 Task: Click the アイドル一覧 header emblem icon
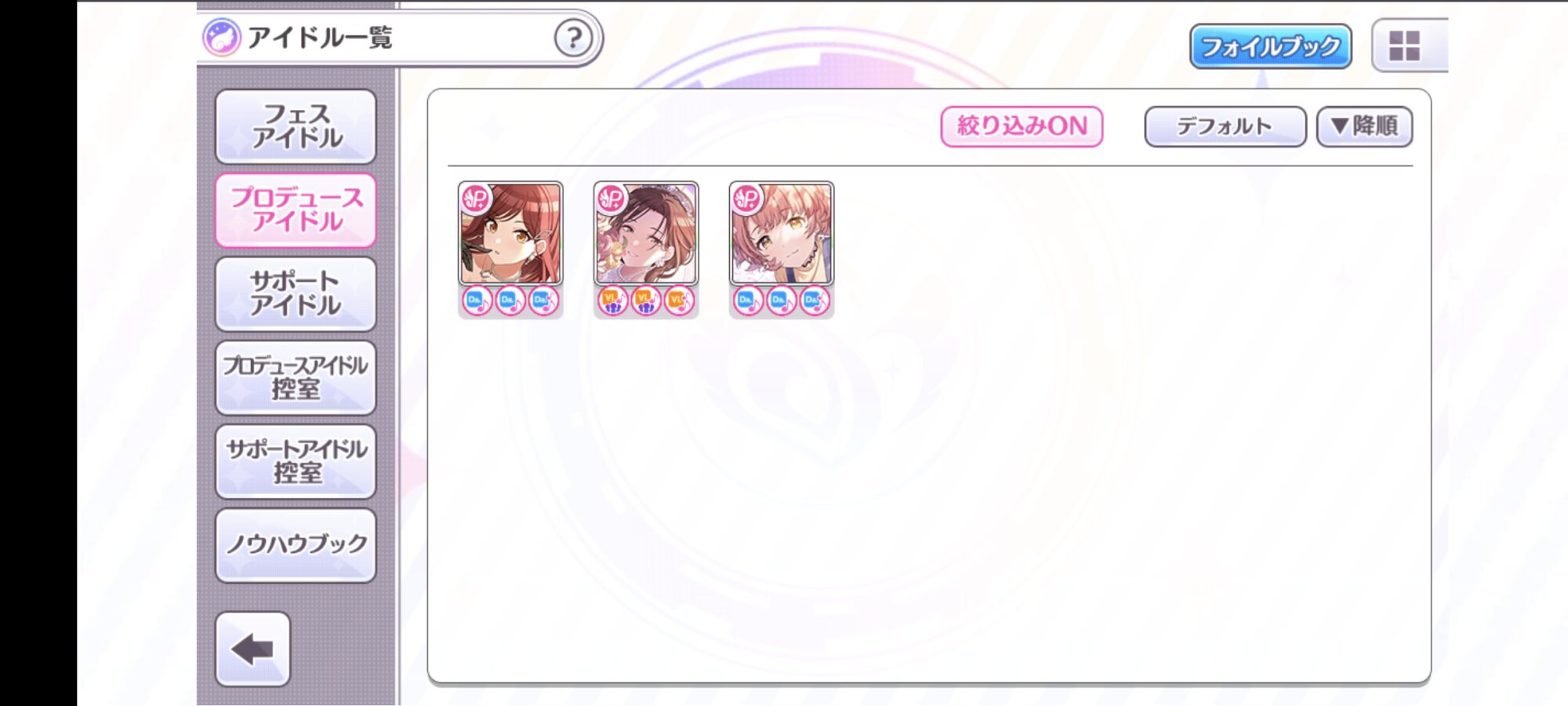pyautogui.click(x=221, y=38)
